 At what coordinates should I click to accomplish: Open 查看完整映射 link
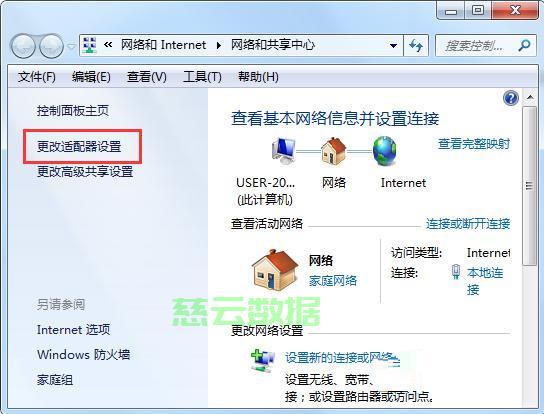(474, 143)
